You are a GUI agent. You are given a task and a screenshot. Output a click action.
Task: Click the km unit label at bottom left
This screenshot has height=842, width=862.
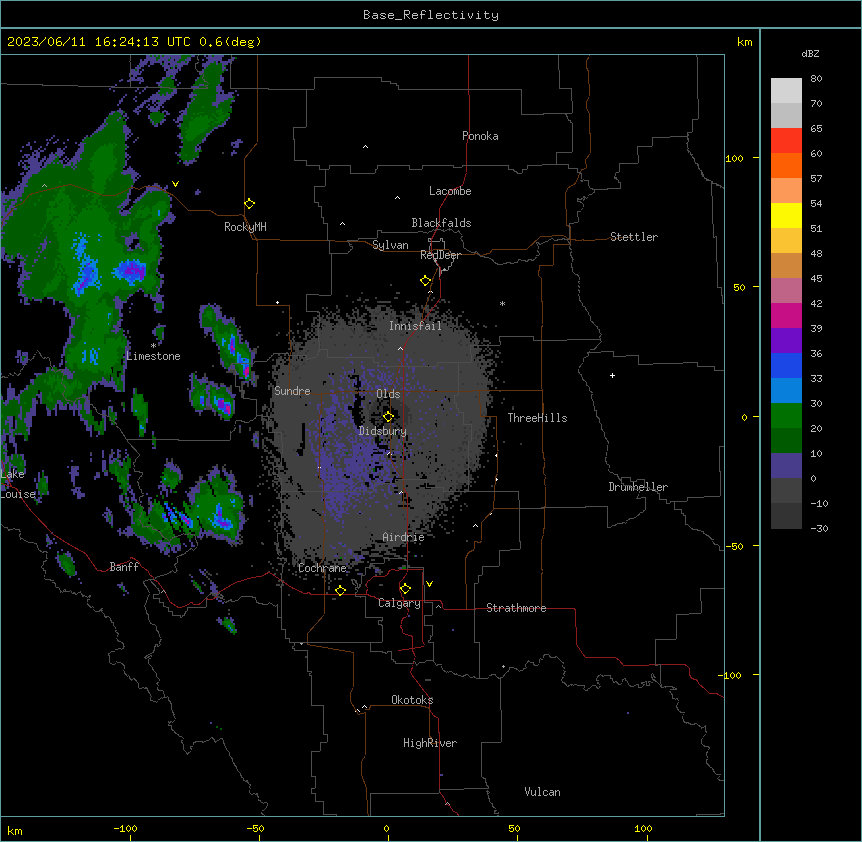click(x=15, y=830)
